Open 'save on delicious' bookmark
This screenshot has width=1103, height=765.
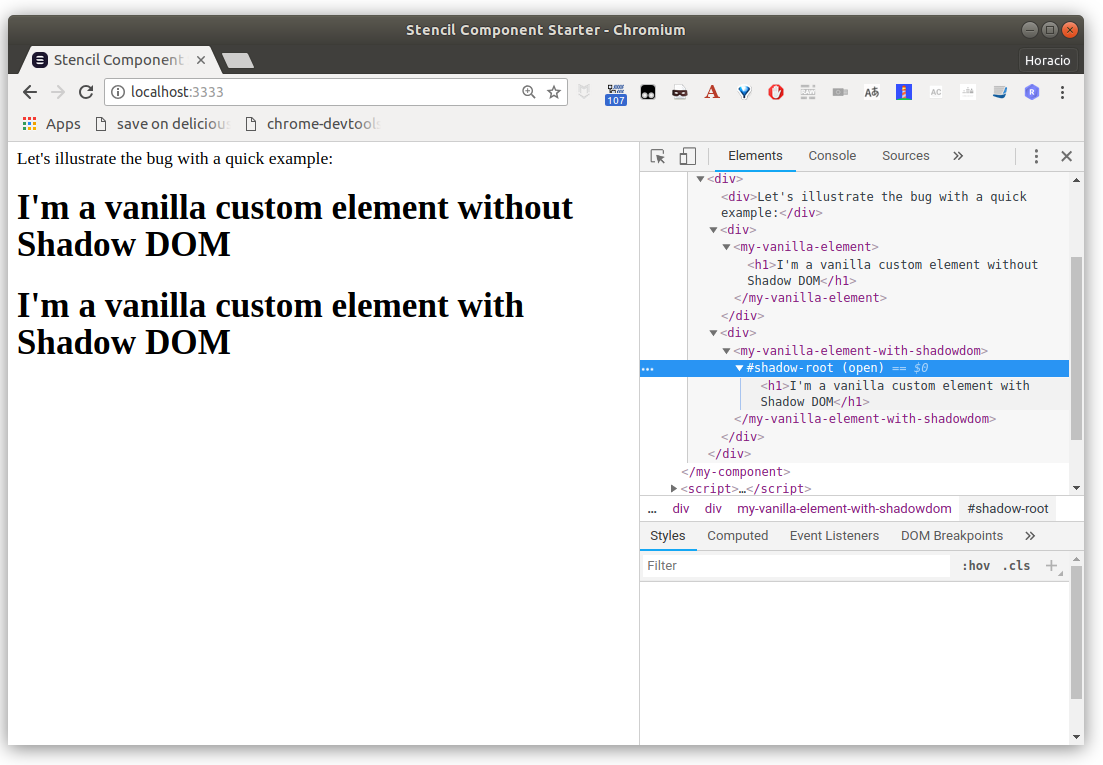pyautogui.click(x=162, y=124)
